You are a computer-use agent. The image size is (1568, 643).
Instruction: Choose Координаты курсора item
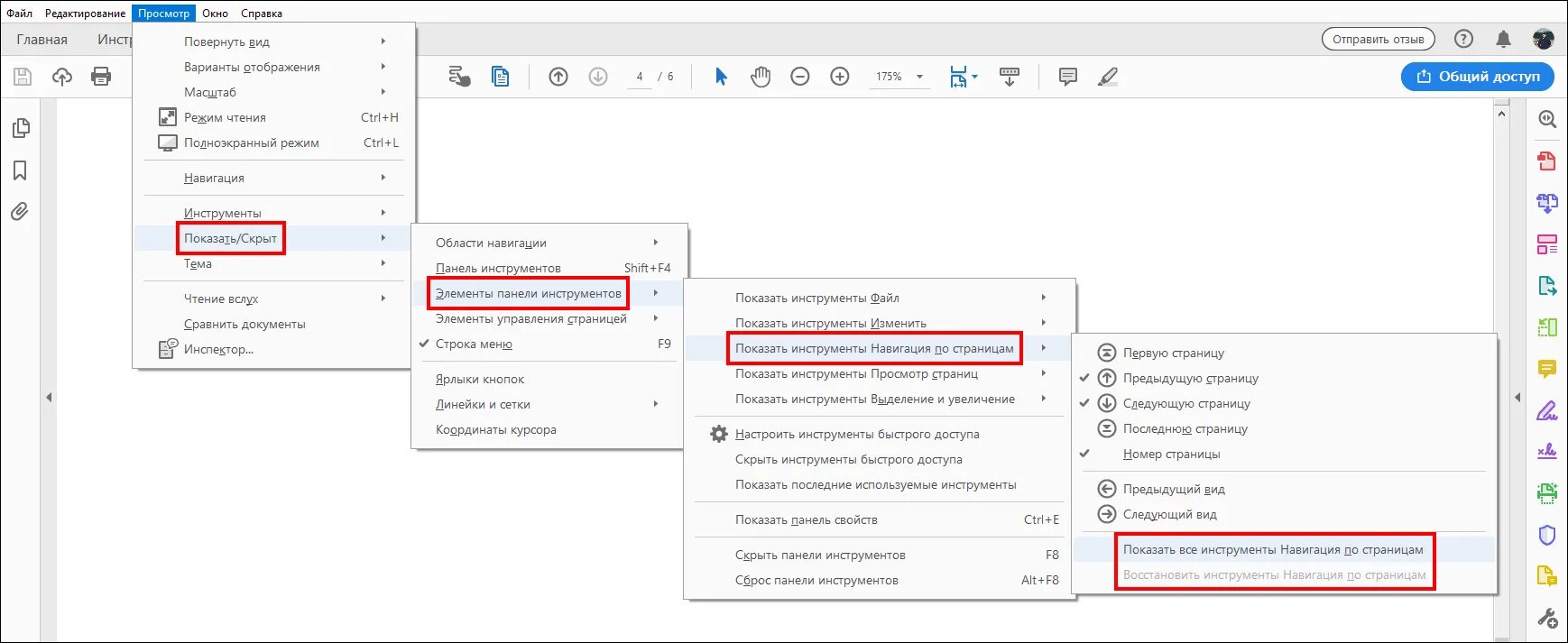click(549, 429)
